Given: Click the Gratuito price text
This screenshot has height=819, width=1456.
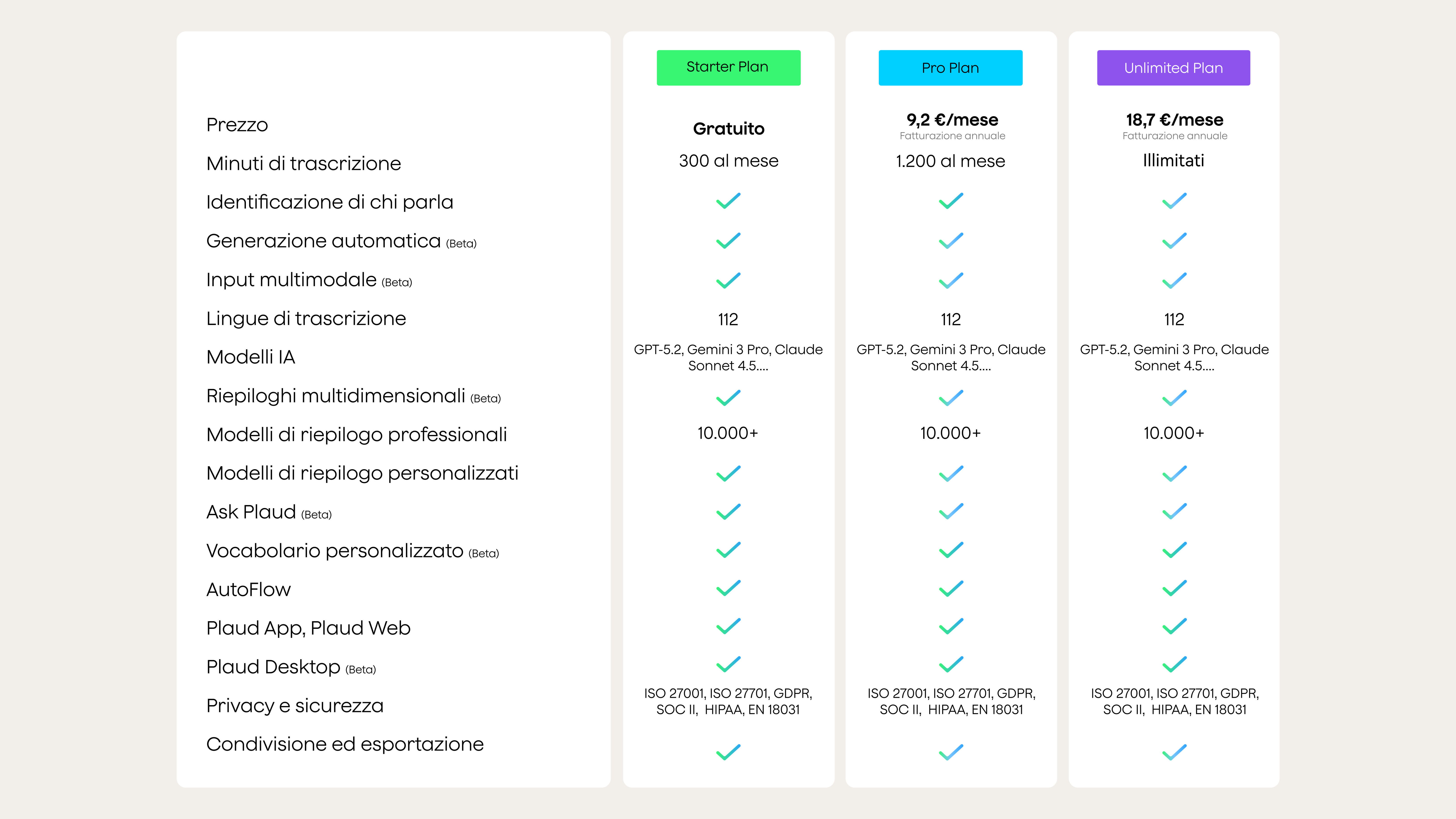Looking at the screenshot, I should [729, 129].
